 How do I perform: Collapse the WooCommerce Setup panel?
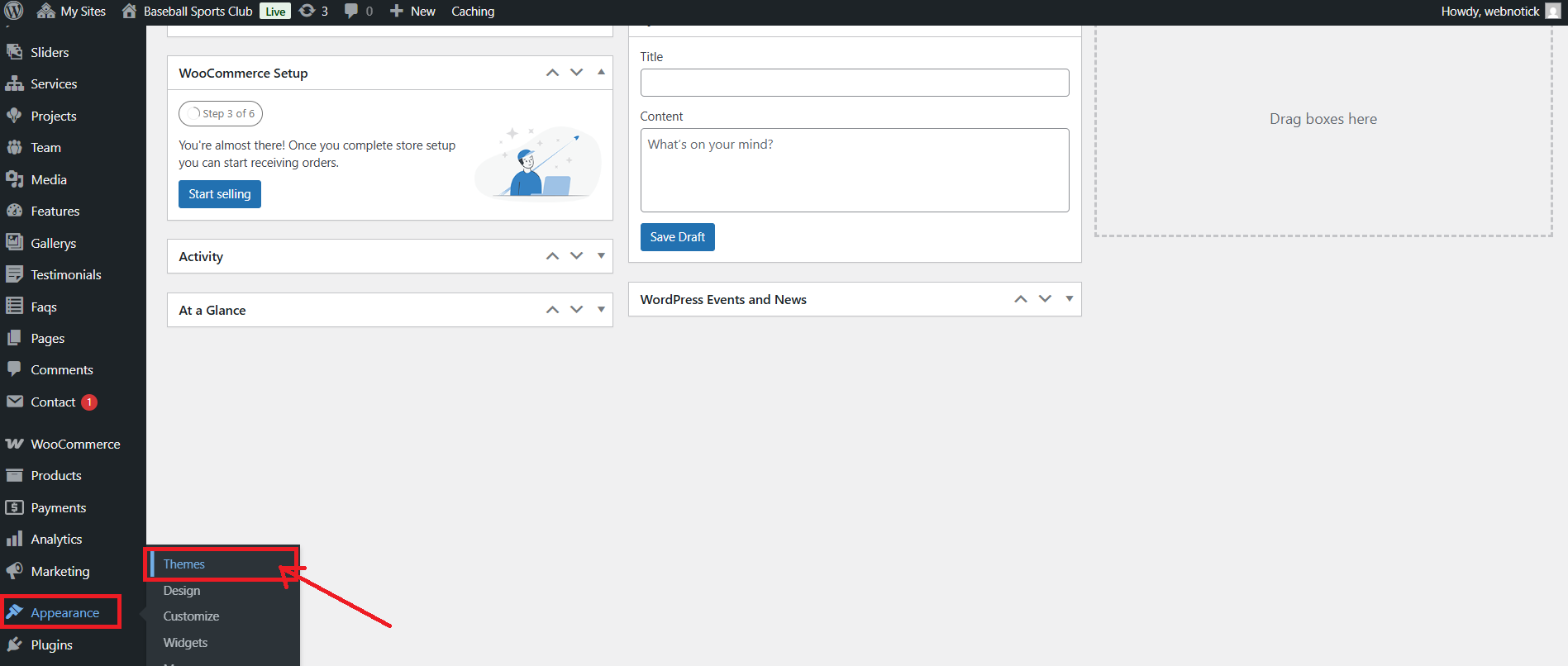point(601,73)
